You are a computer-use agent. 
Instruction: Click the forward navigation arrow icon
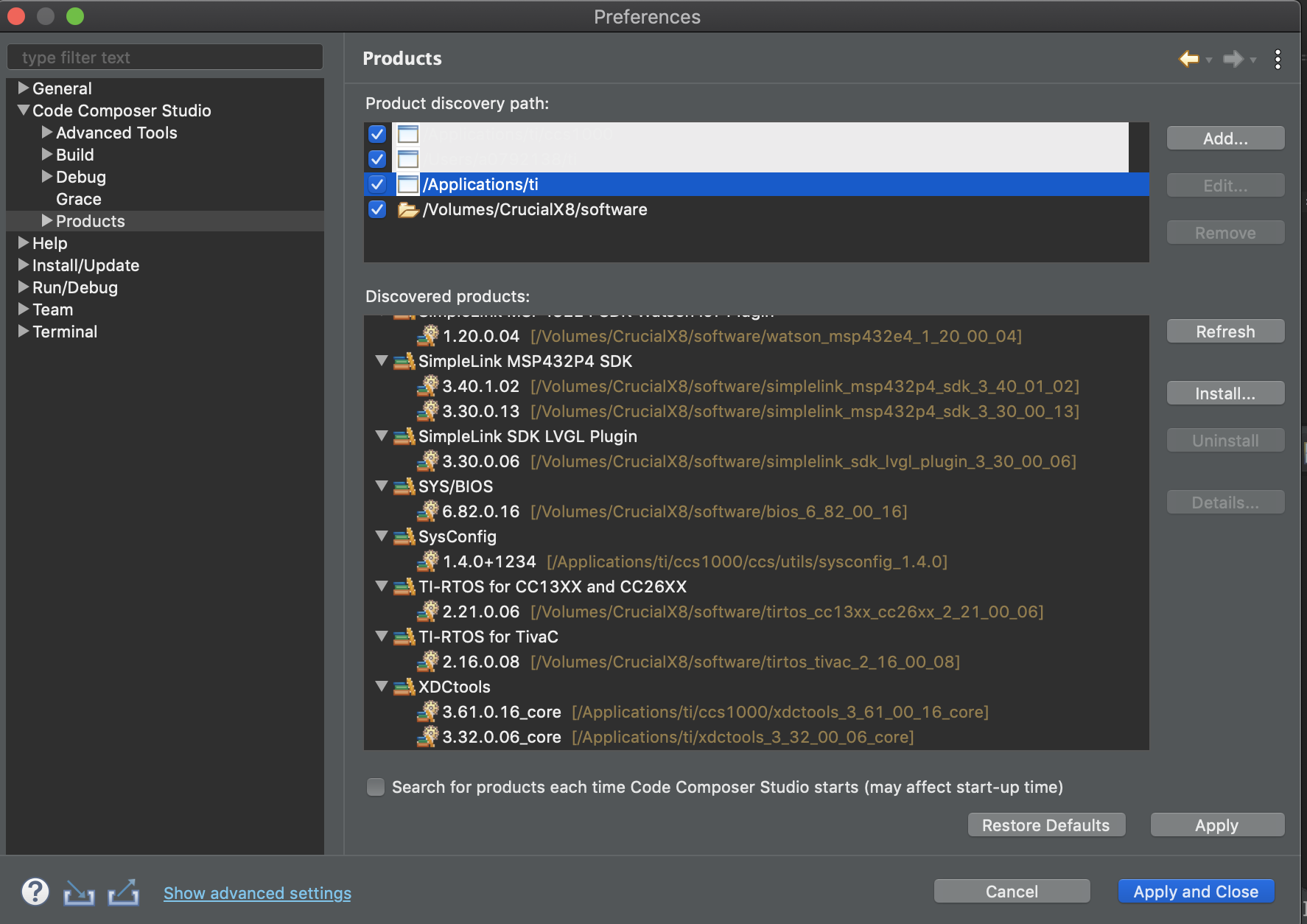(x=1233, y=59)
